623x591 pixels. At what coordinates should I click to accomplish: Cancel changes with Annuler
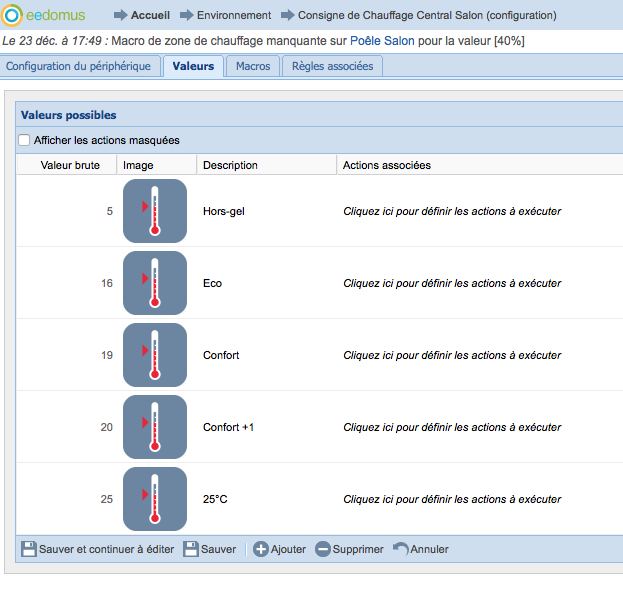420,549
